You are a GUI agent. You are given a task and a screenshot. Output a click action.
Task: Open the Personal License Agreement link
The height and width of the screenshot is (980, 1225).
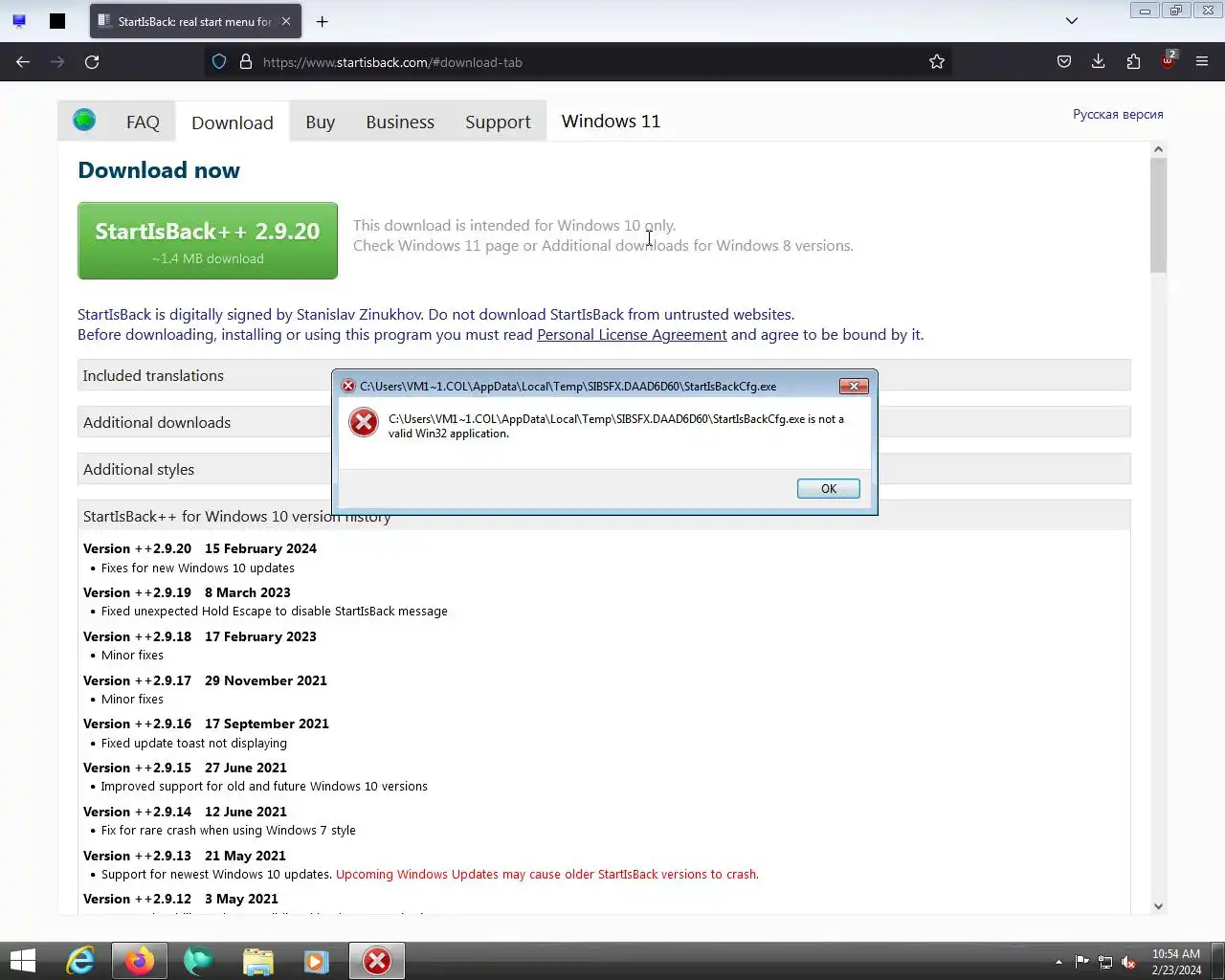point(632,335)
